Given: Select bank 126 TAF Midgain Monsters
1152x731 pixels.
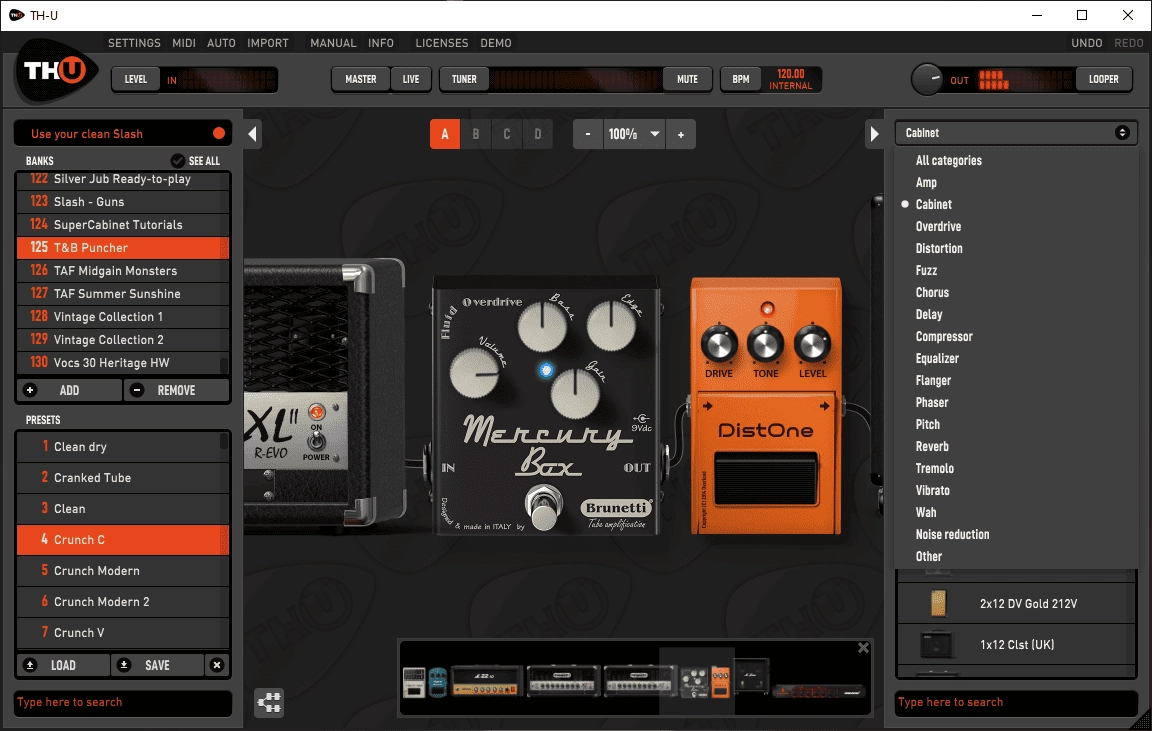Looking at the screenshot, I should [123, 270].
